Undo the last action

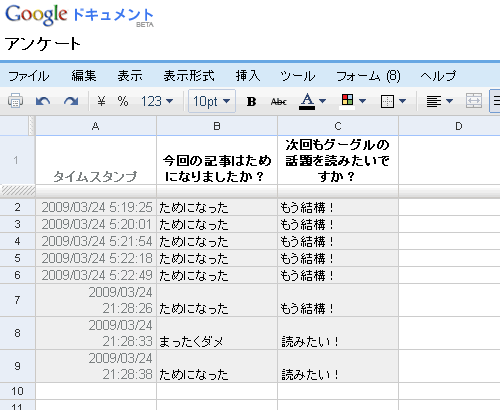(x=43, y=101)
